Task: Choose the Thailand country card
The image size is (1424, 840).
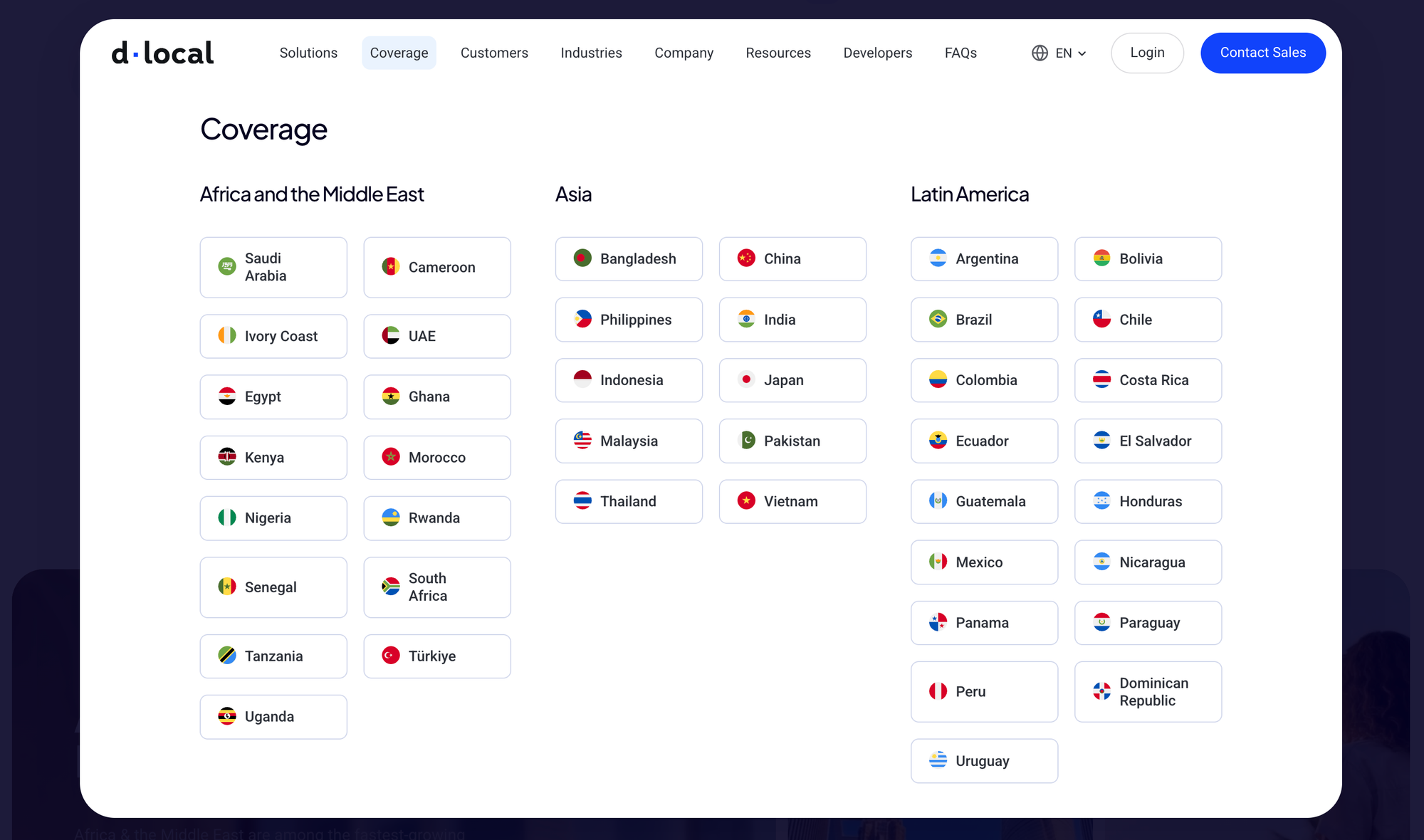Action: click(629, 501)
